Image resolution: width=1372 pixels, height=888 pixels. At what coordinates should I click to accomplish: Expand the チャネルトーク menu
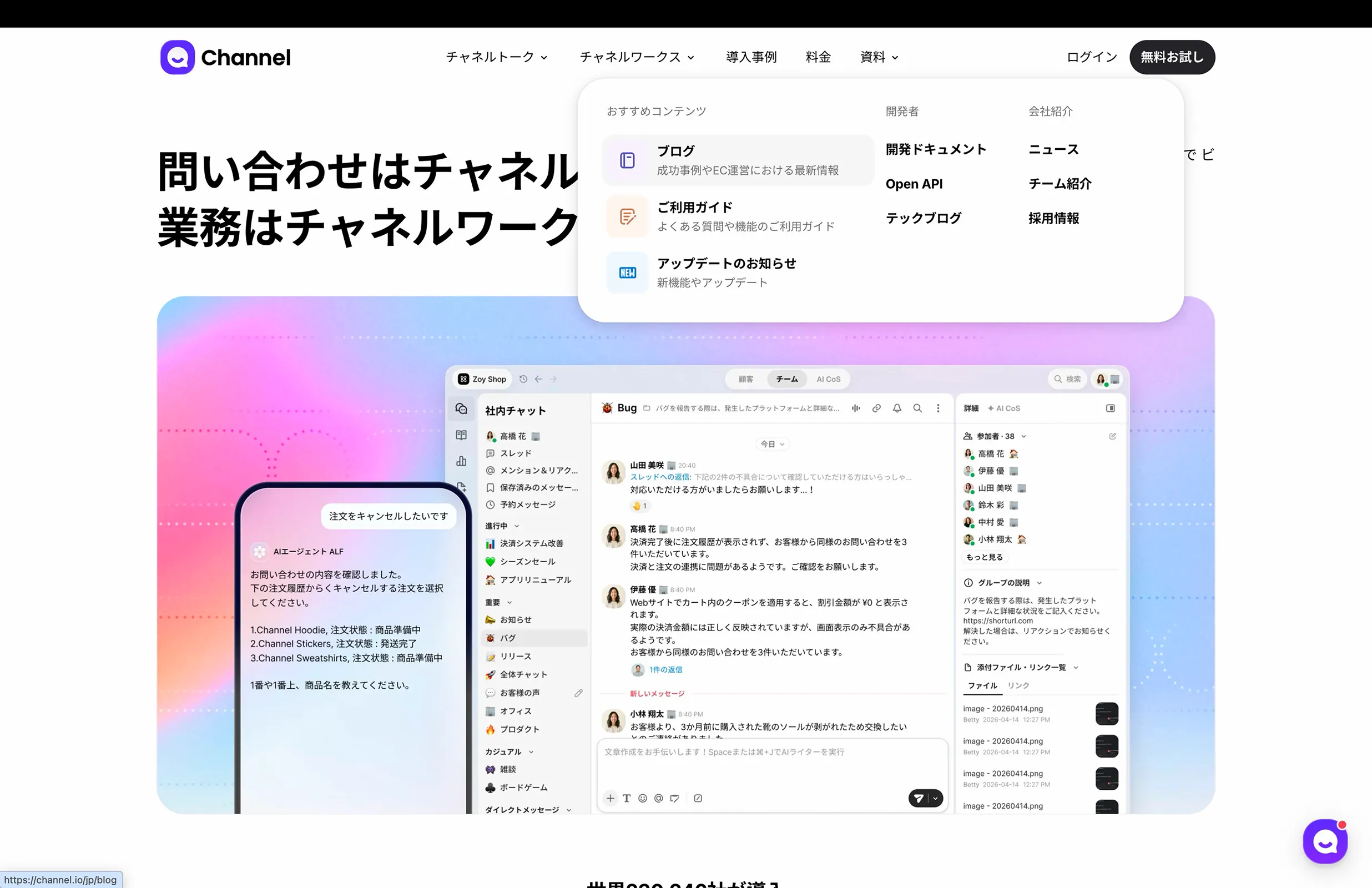[496, 57]
